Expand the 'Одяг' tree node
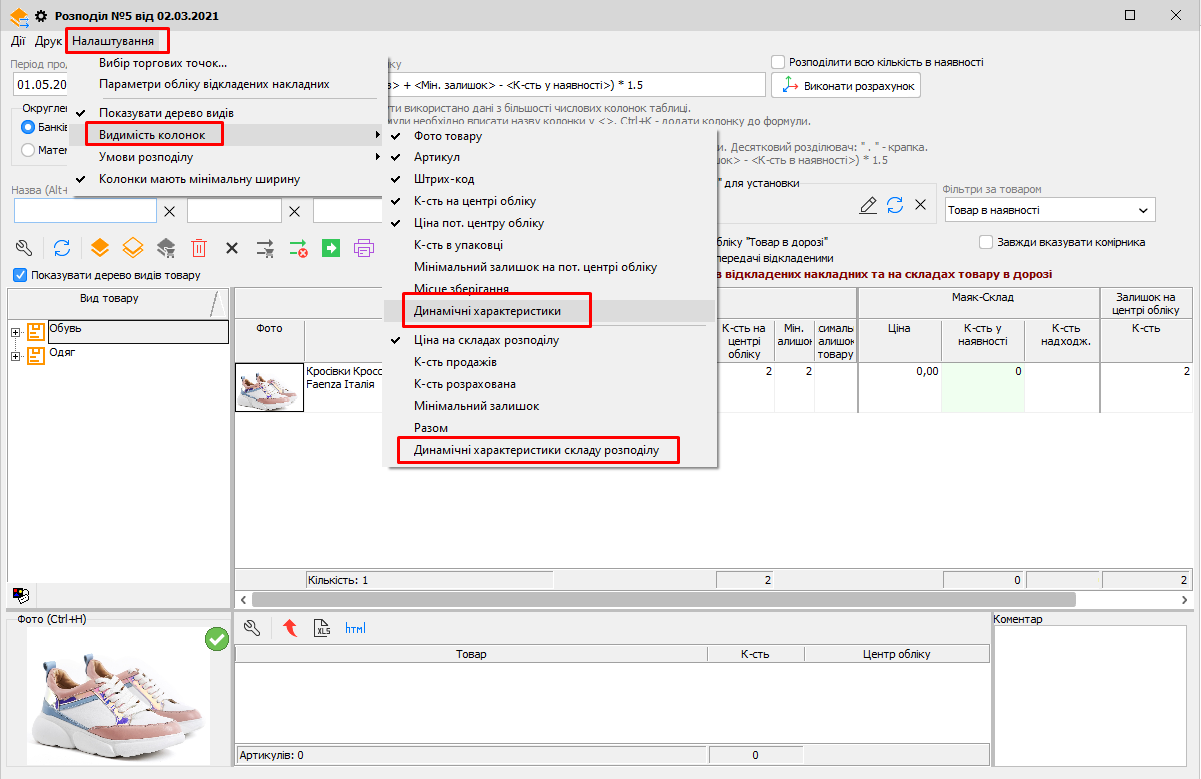The height and width of the screenshot is (779, 1201). point(16,355)
